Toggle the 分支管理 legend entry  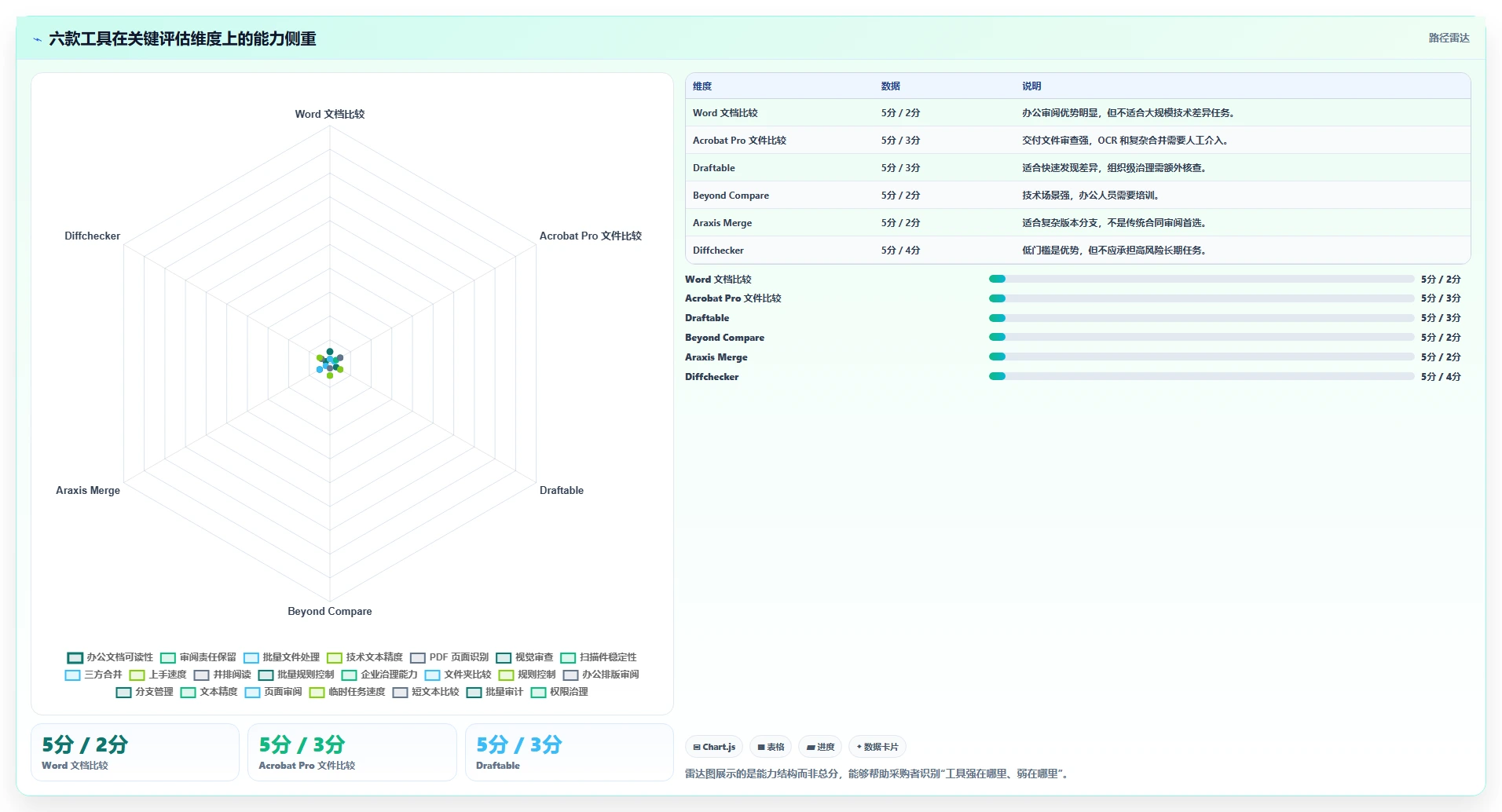pos(145,692)
